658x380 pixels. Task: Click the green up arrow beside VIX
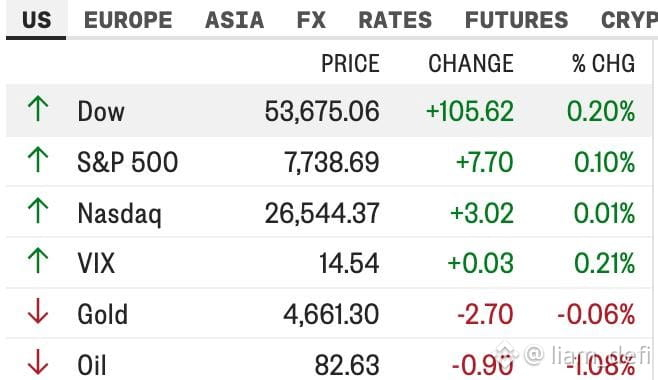[x=38, y=261]
